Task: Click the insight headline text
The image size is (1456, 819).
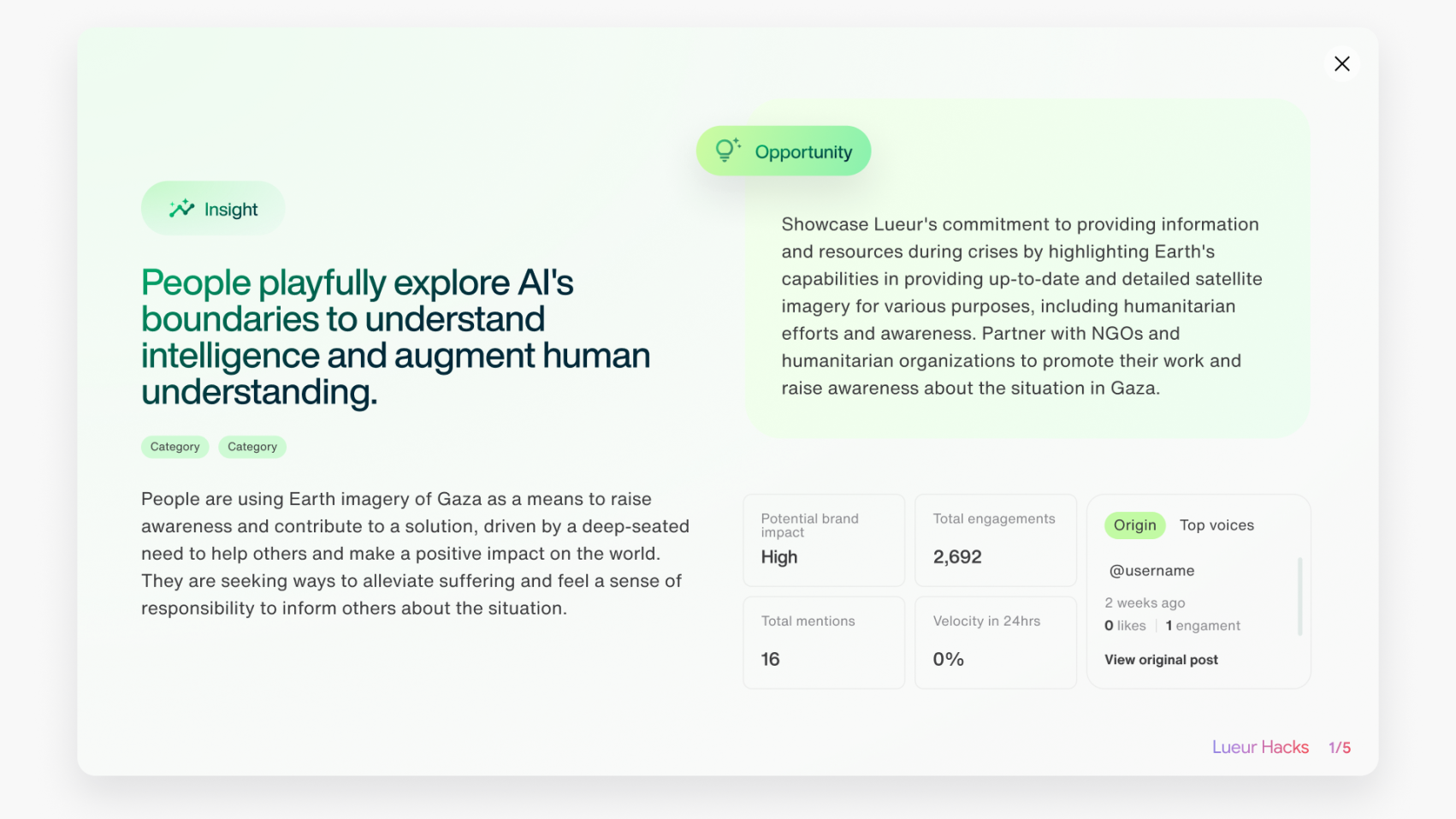Action: click(395, 337)
